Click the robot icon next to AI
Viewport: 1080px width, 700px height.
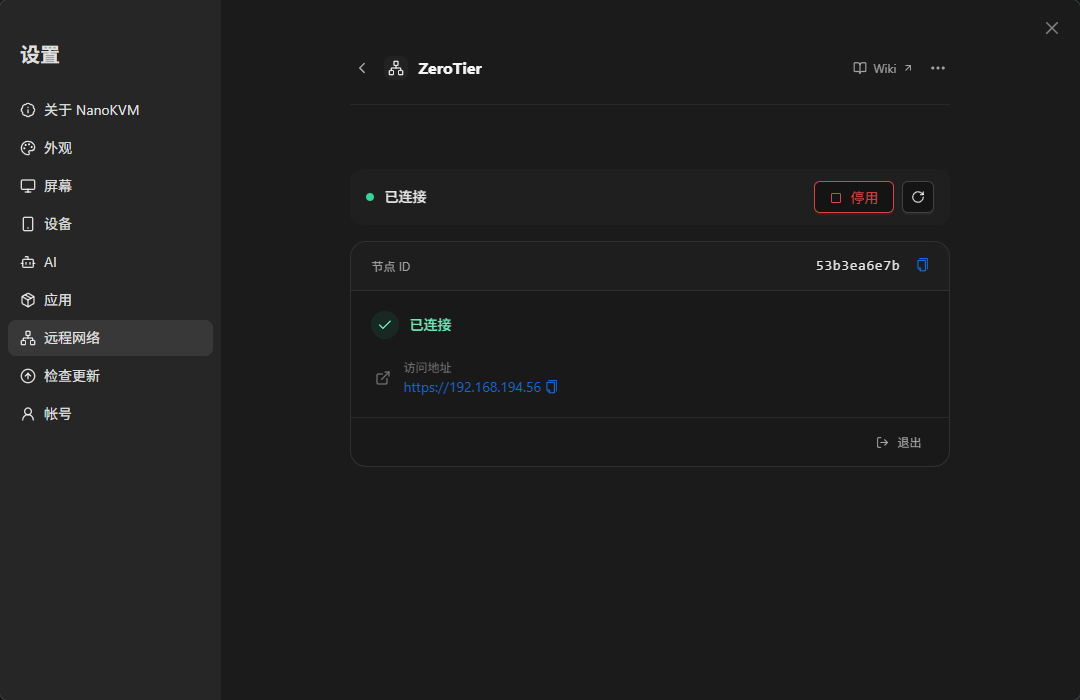(28, 262)
